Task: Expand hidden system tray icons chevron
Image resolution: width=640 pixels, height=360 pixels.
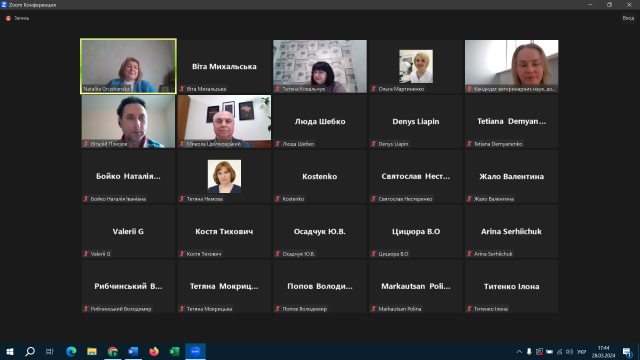Action: point(519,352)
